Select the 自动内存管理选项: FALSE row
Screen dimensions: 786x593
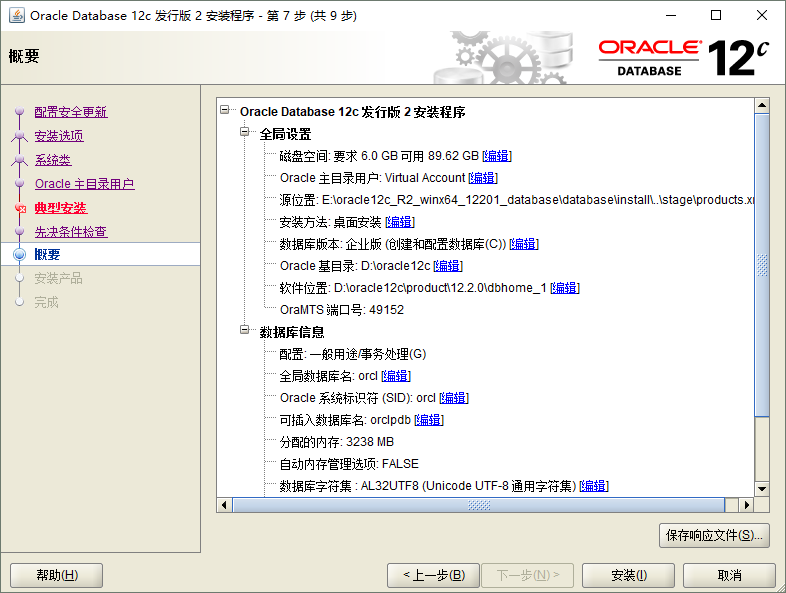tap(349, 464)
